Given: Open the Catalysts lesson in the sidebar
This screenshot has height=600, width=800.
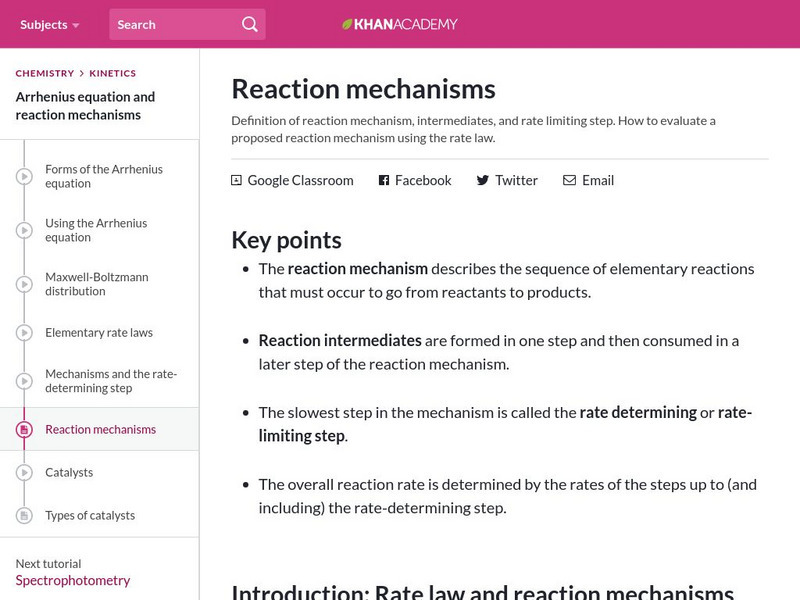Looking at the screenshot, I should click(68, 472).
